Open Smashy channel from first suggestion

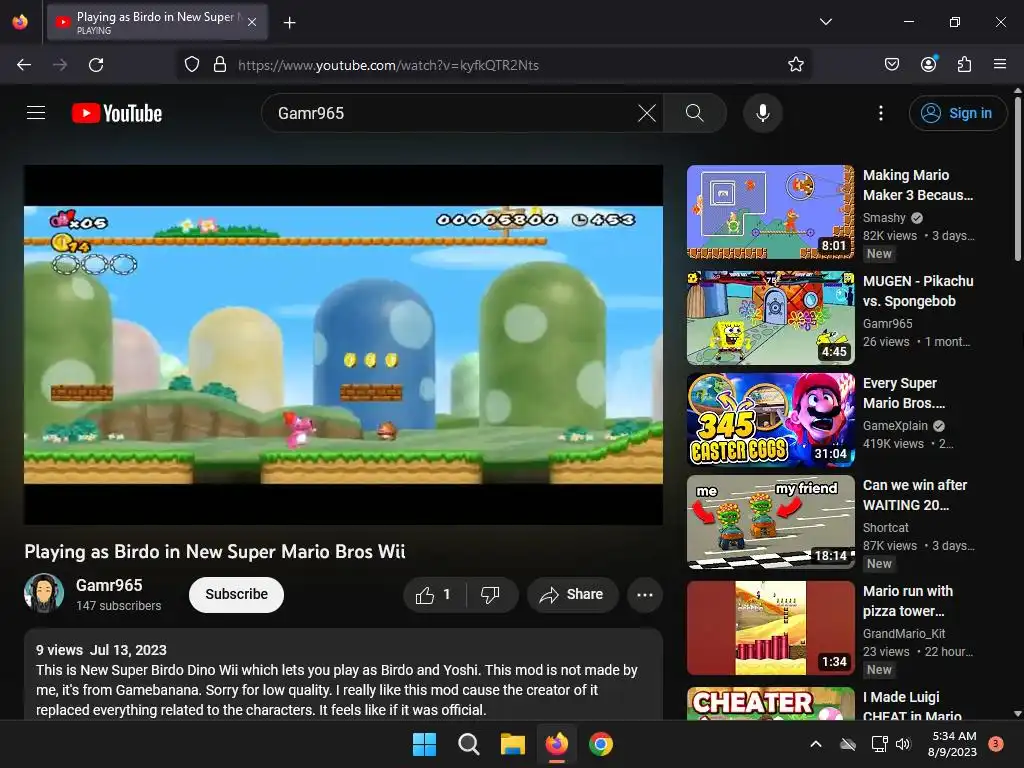[884, 218]
